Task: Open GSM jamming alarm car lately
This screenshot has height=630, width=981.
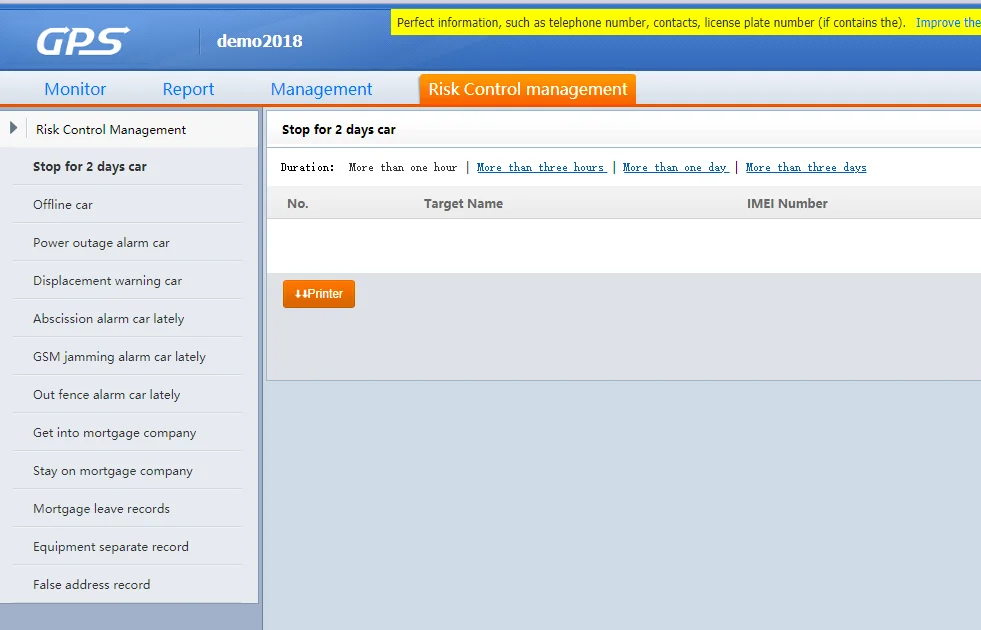Action: [119, 357]
